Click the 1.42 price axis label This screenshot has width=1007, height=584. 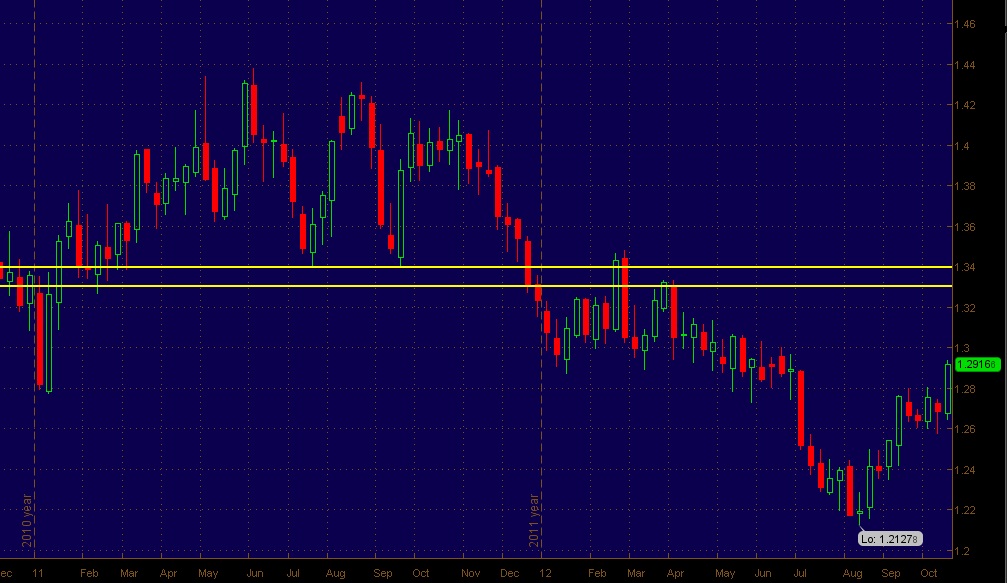tap(965, 105)
